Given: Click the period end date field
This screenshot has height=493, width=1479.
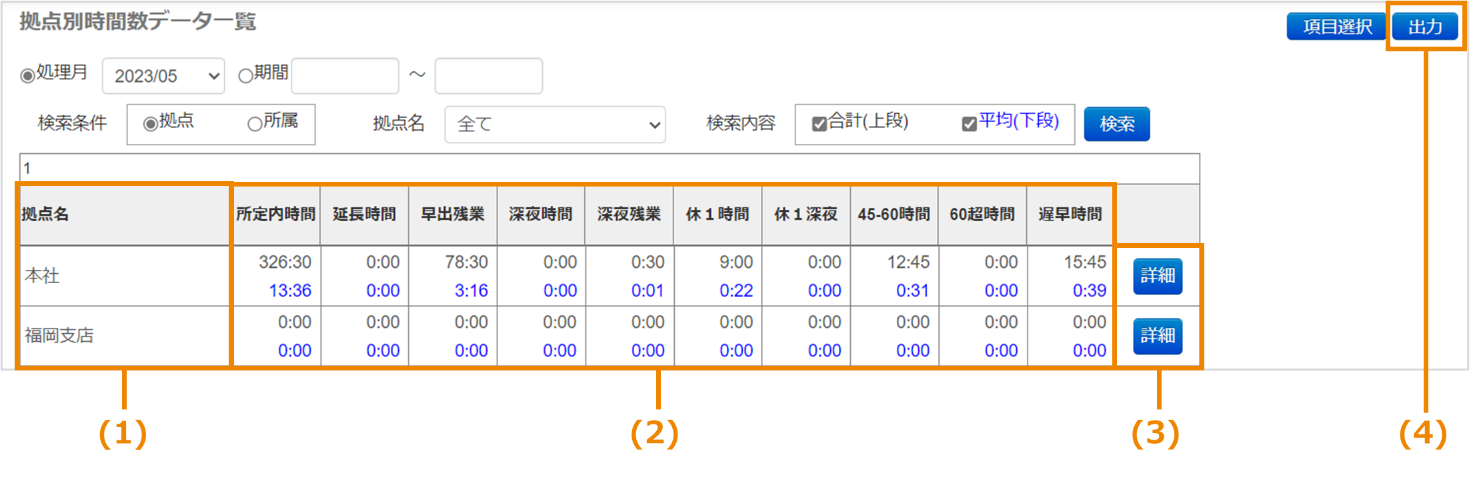Looking at the screenshot, I should [488, 76].
